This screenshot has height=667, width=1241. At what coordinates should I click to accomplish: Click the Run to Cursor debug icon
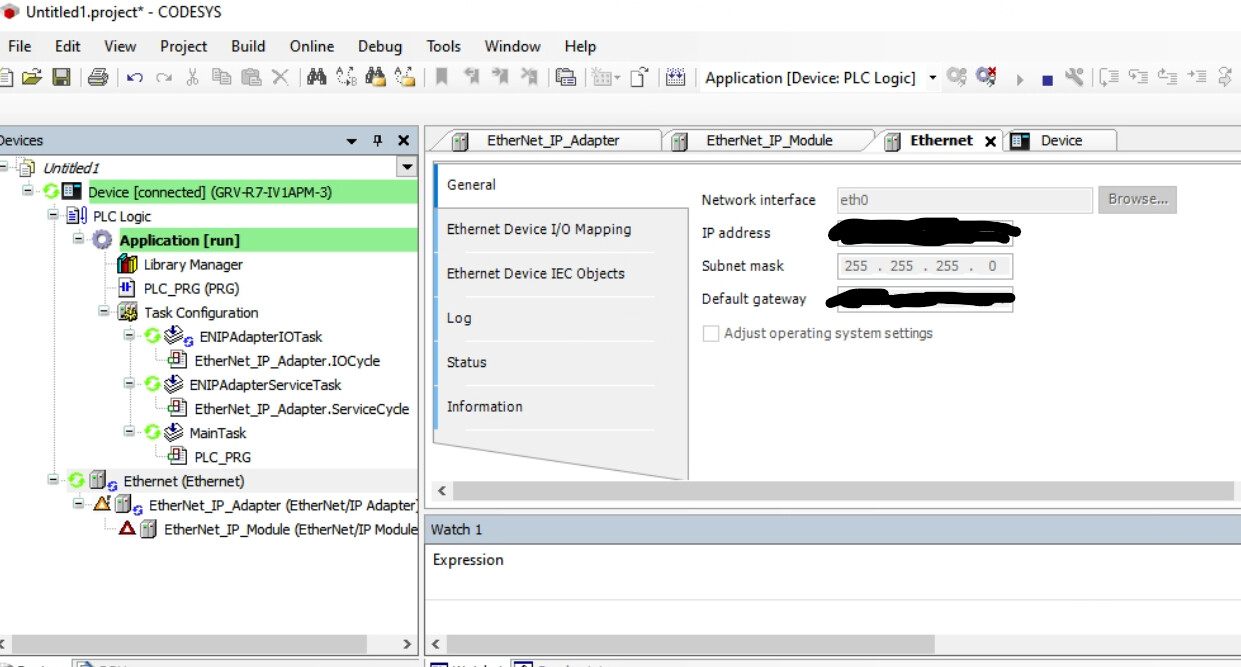coord(1197,77)
